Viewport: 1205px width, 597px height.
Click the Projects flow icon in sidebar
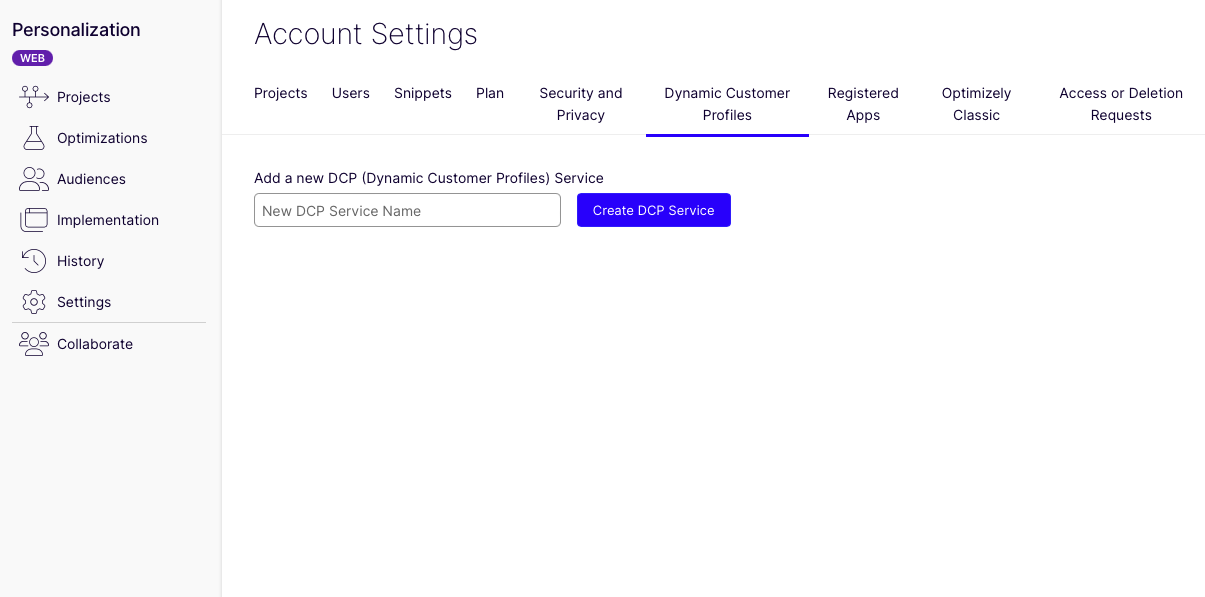coord(34,97)
